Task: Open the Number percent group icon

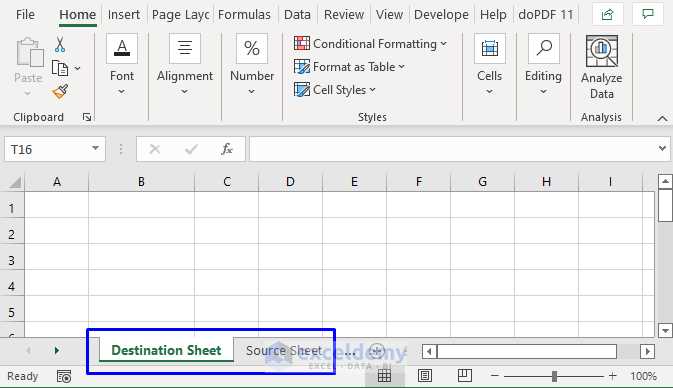Action: click(x=252, y=48)
